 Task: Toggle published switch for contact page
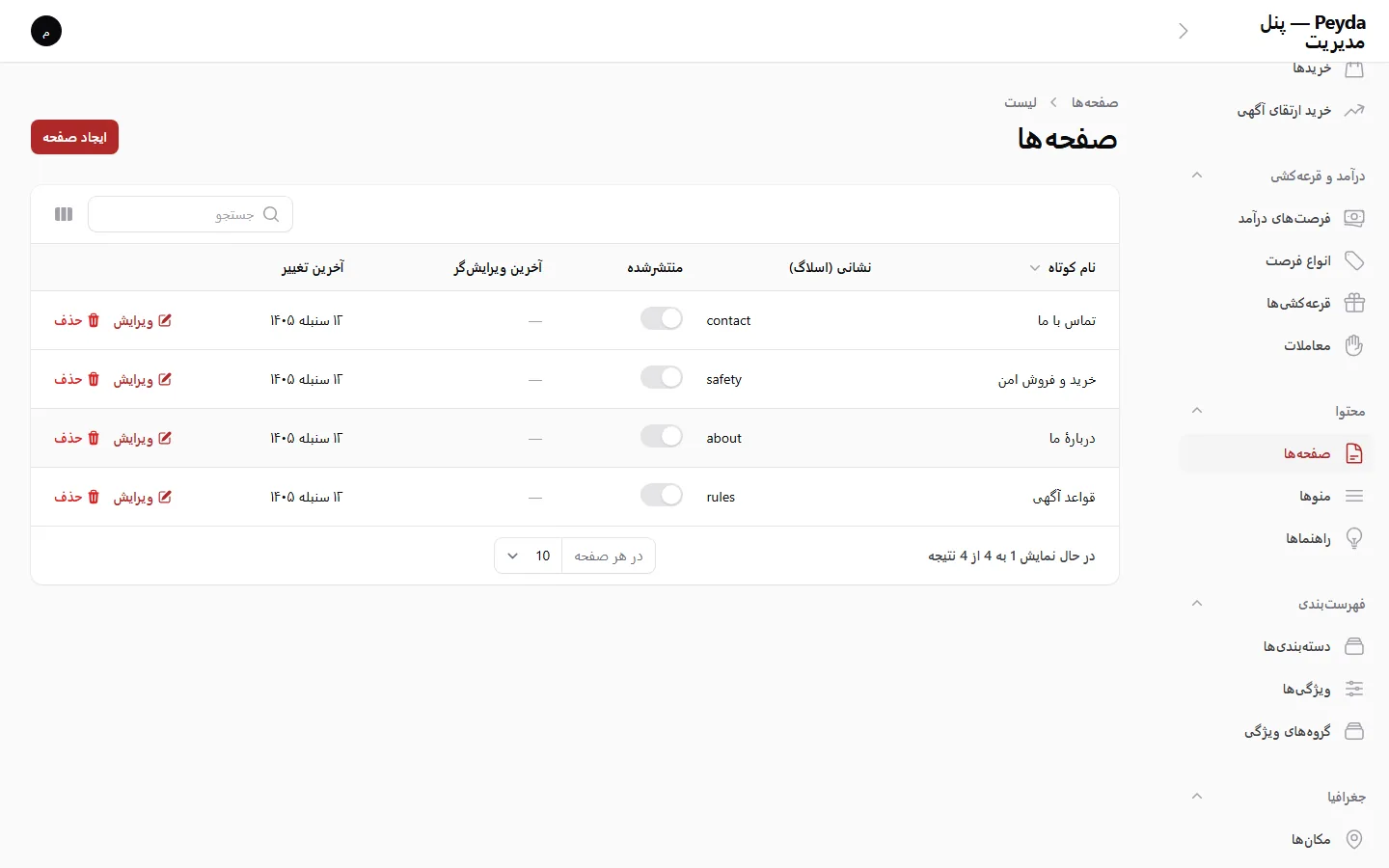click(662, 319)
